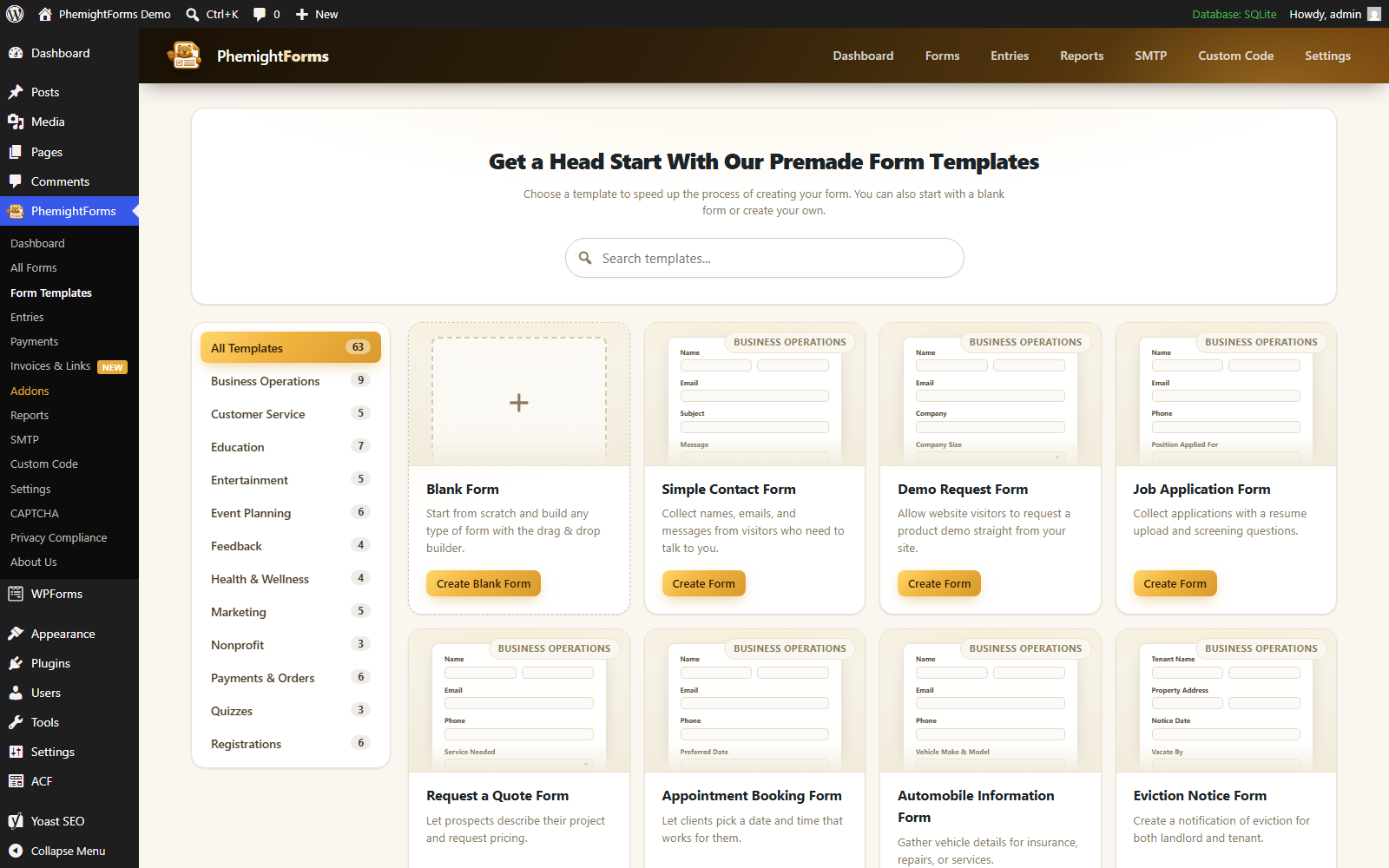Click the Media icon in sidebar
The image size is (1389, 868).
[16, 122]
